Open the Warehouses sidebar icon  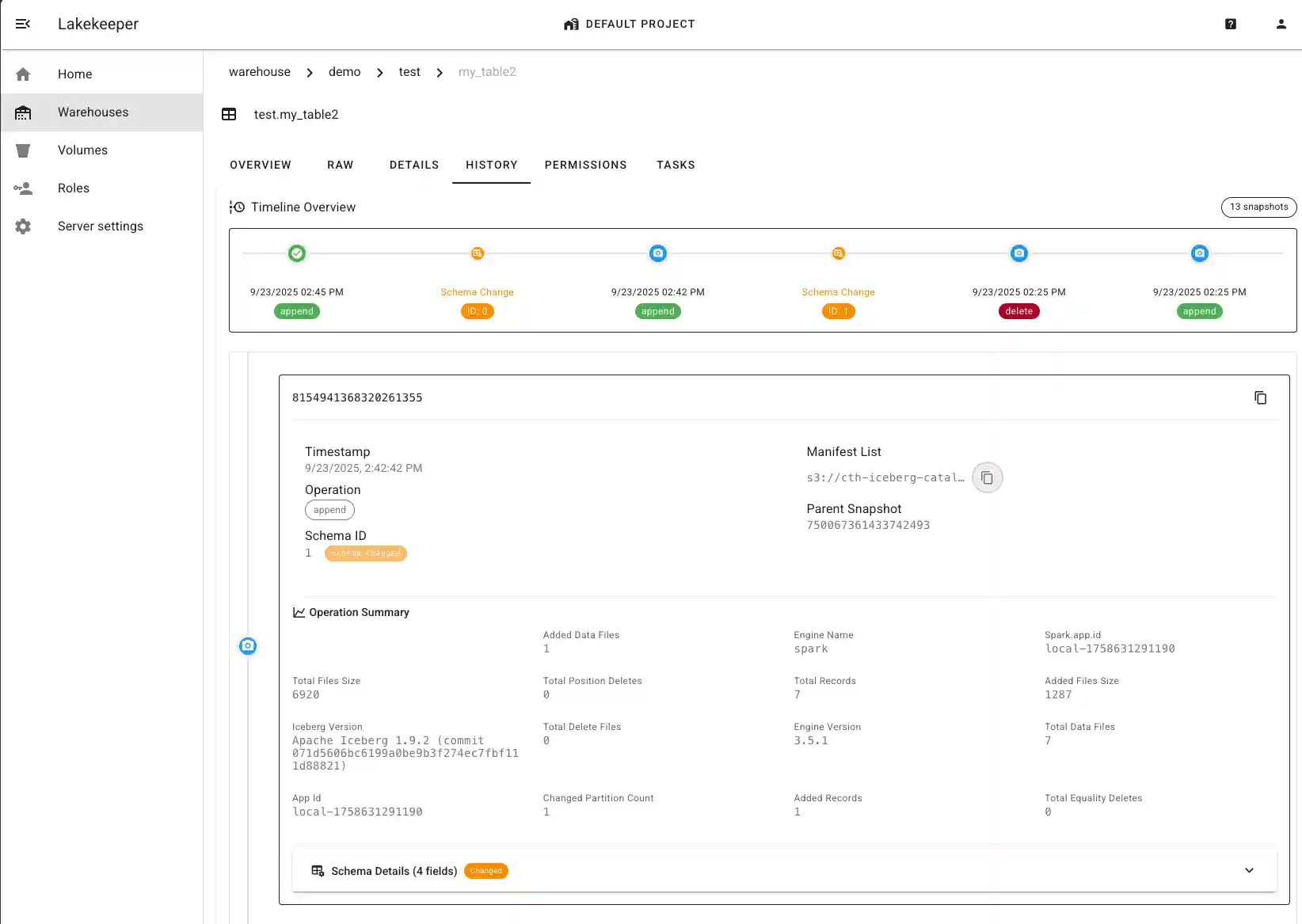coord(23,112)
